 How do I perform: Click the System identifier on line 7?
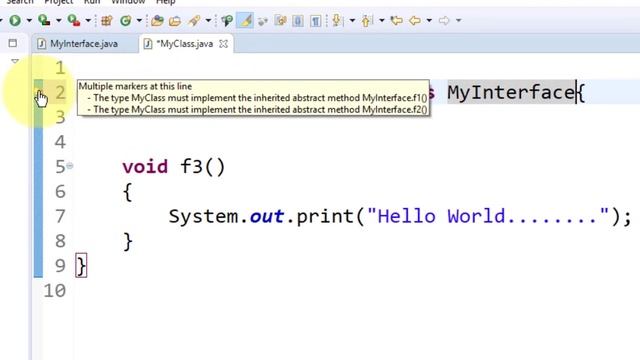203,216
